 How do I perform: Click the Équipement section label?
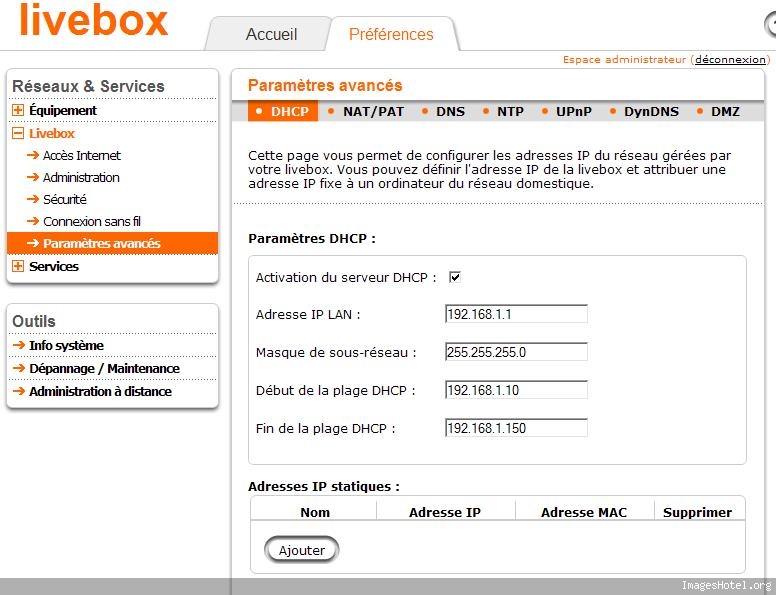(x=63, y=110)
